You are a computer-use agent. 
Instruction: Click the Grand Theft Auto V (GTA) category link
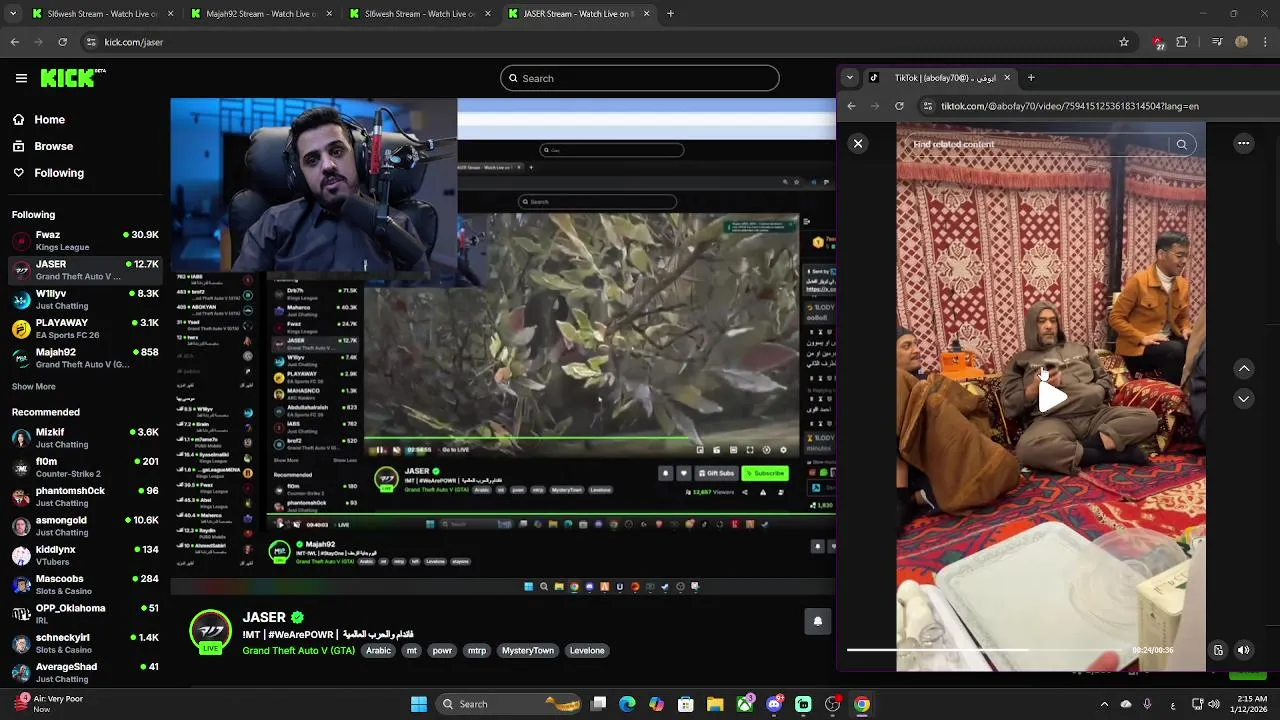pos(298,651)
